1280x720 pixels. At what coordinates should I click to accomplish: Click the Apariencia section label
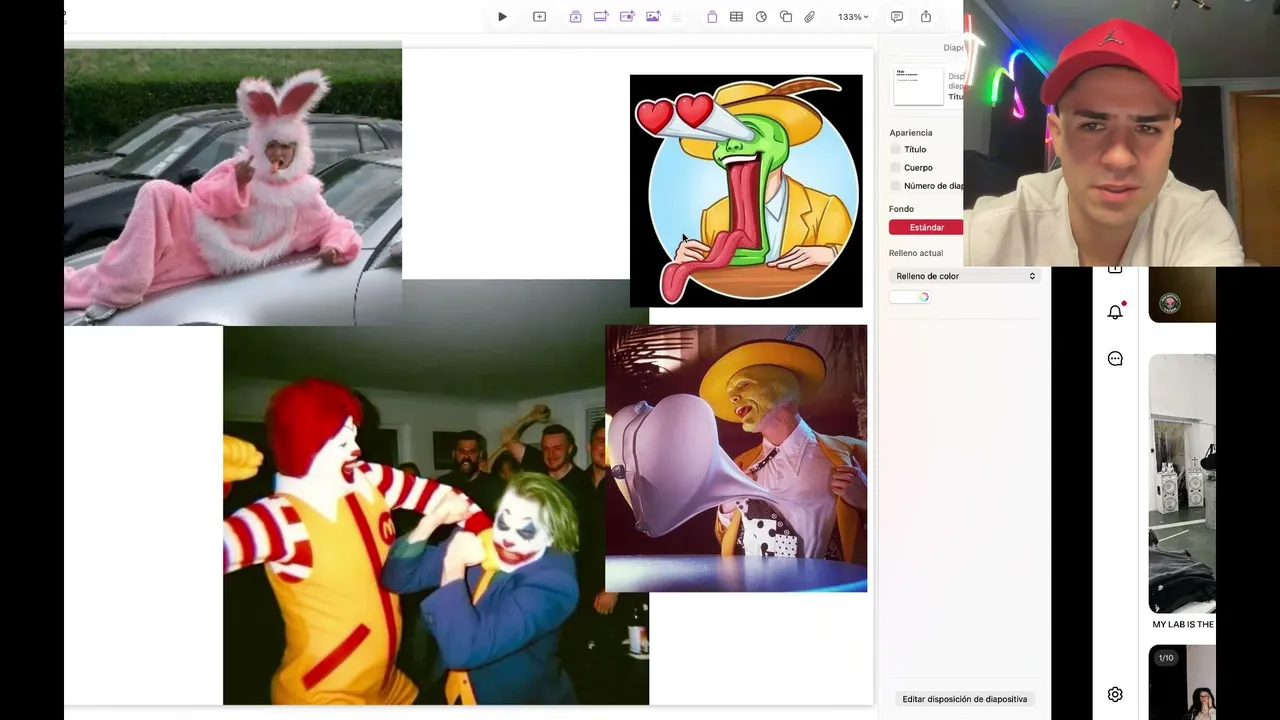tap(911, 132)
